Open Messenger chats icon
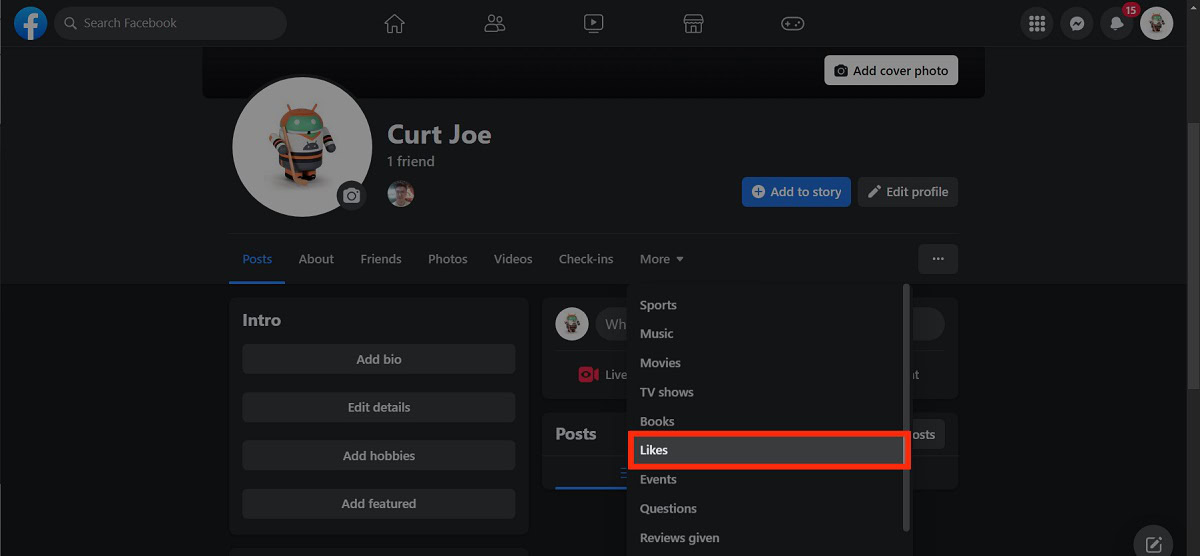1200x556 pixels. click(1077, 23)
